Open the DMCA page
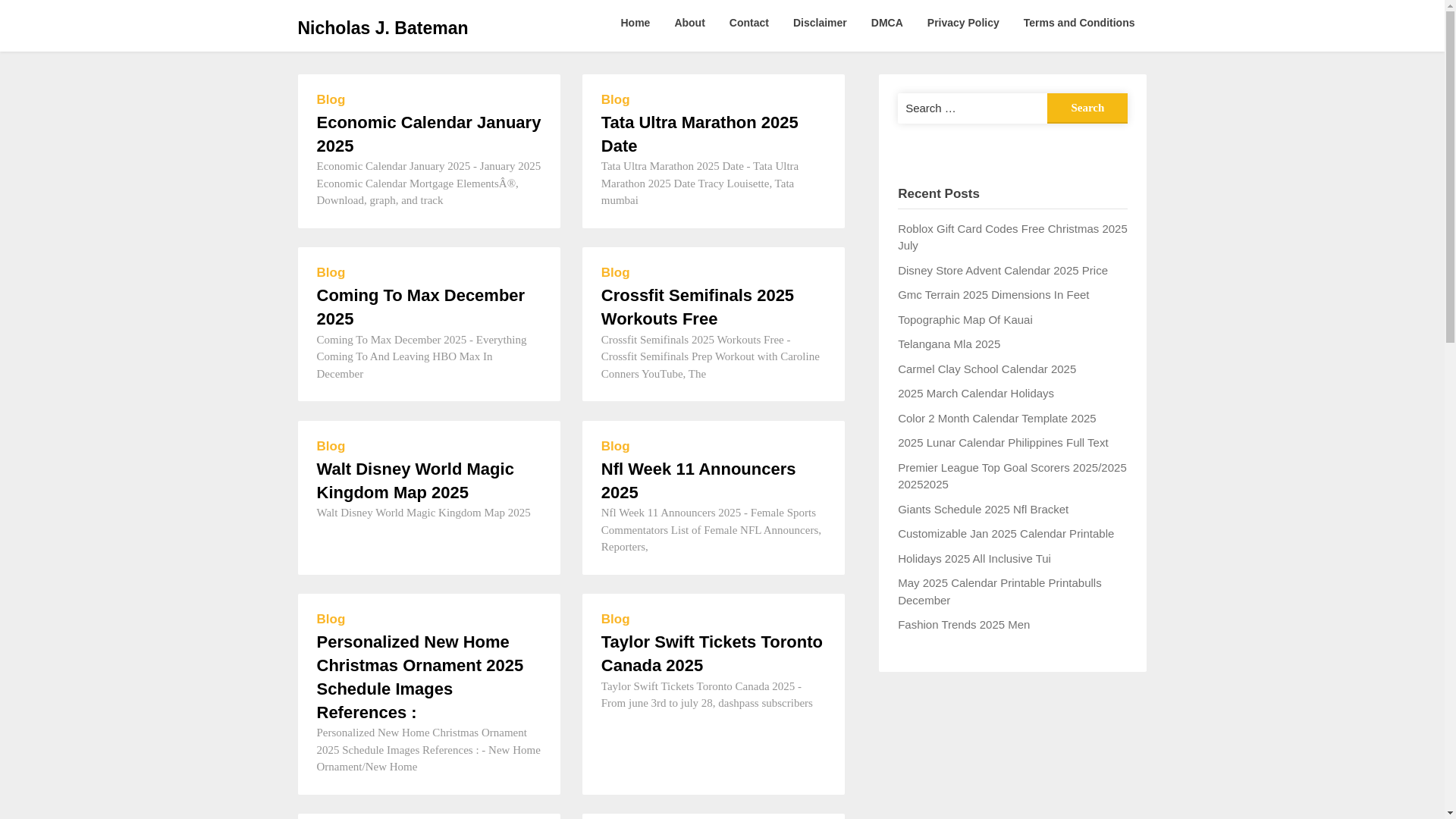 tap(886, 23)
